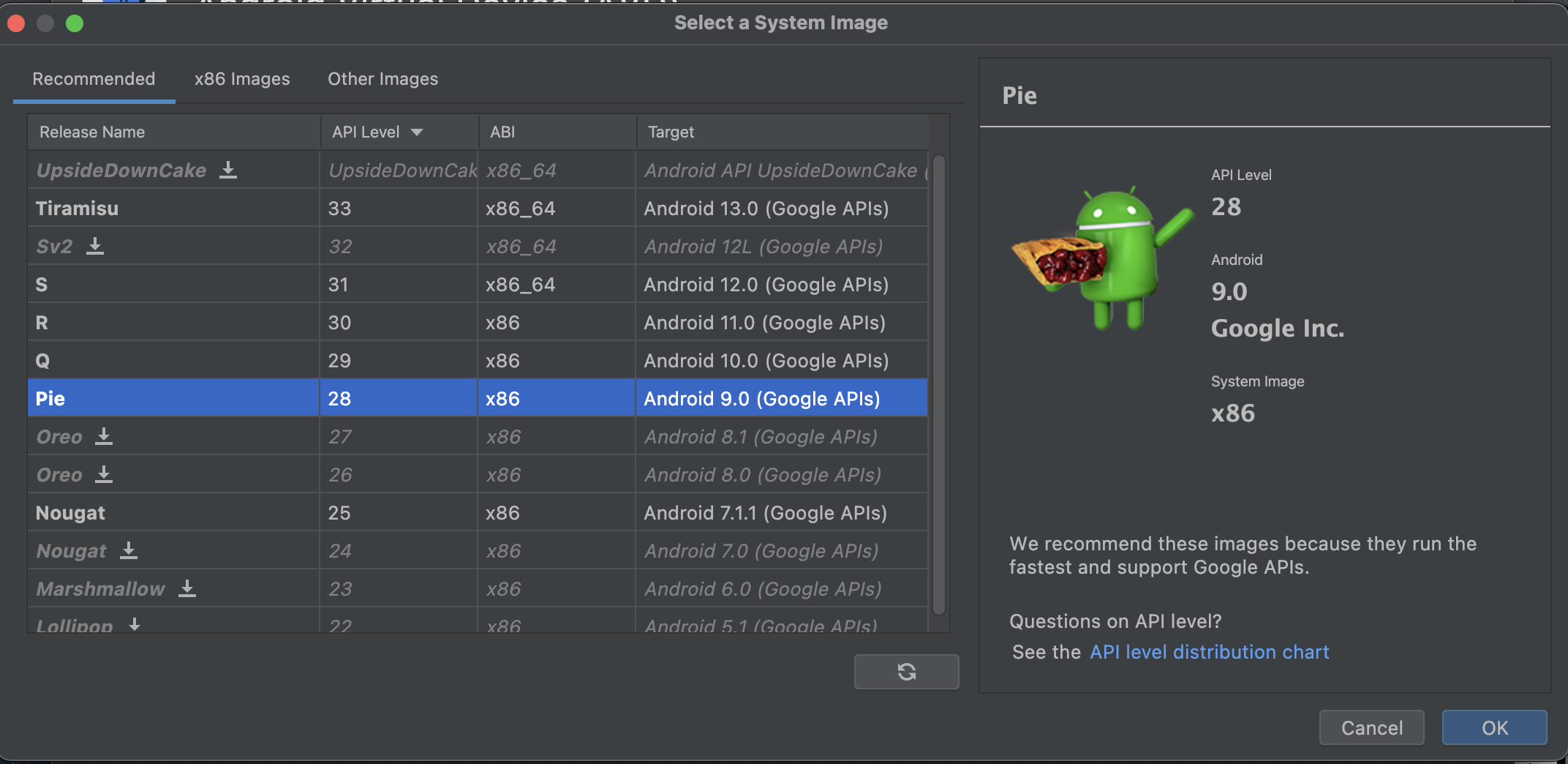Click the Google Inc. vendor label
1568x764 pixels.
coord(1278,329)
